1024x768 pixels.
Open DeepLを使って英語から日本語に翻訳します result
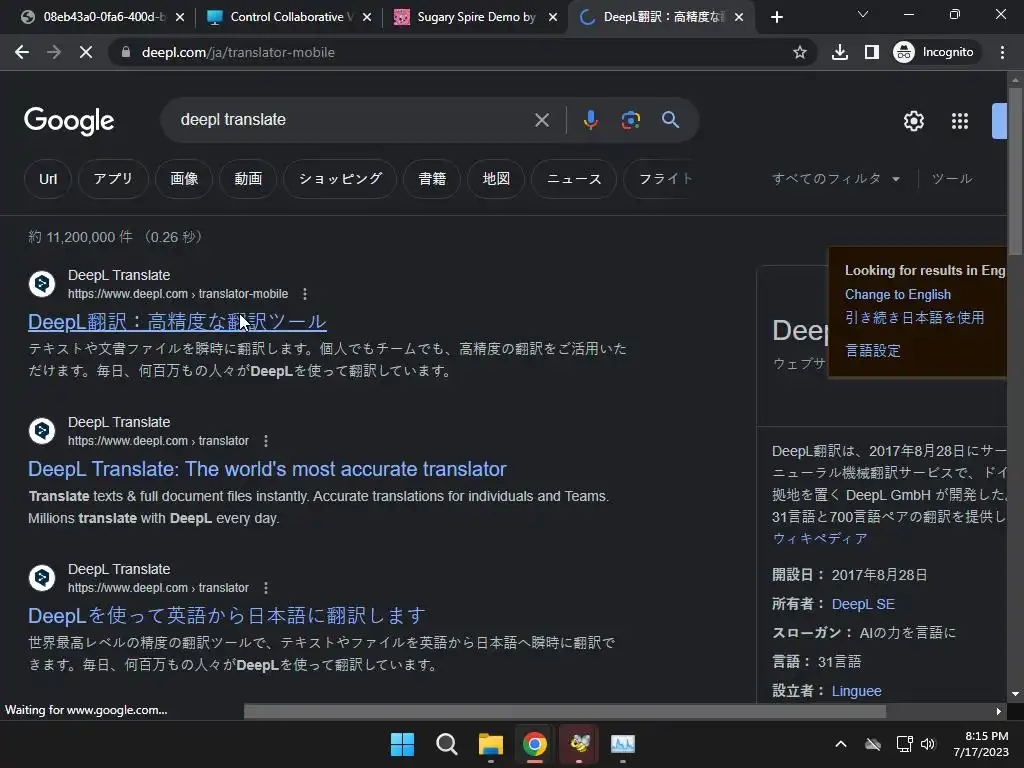point(227,616)
